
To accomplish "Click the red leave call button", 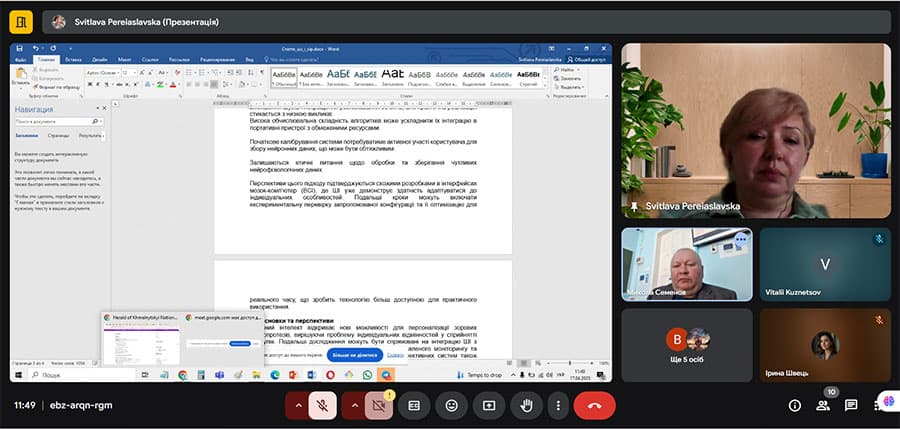I will pyautogui.click(x=594, y=405).
